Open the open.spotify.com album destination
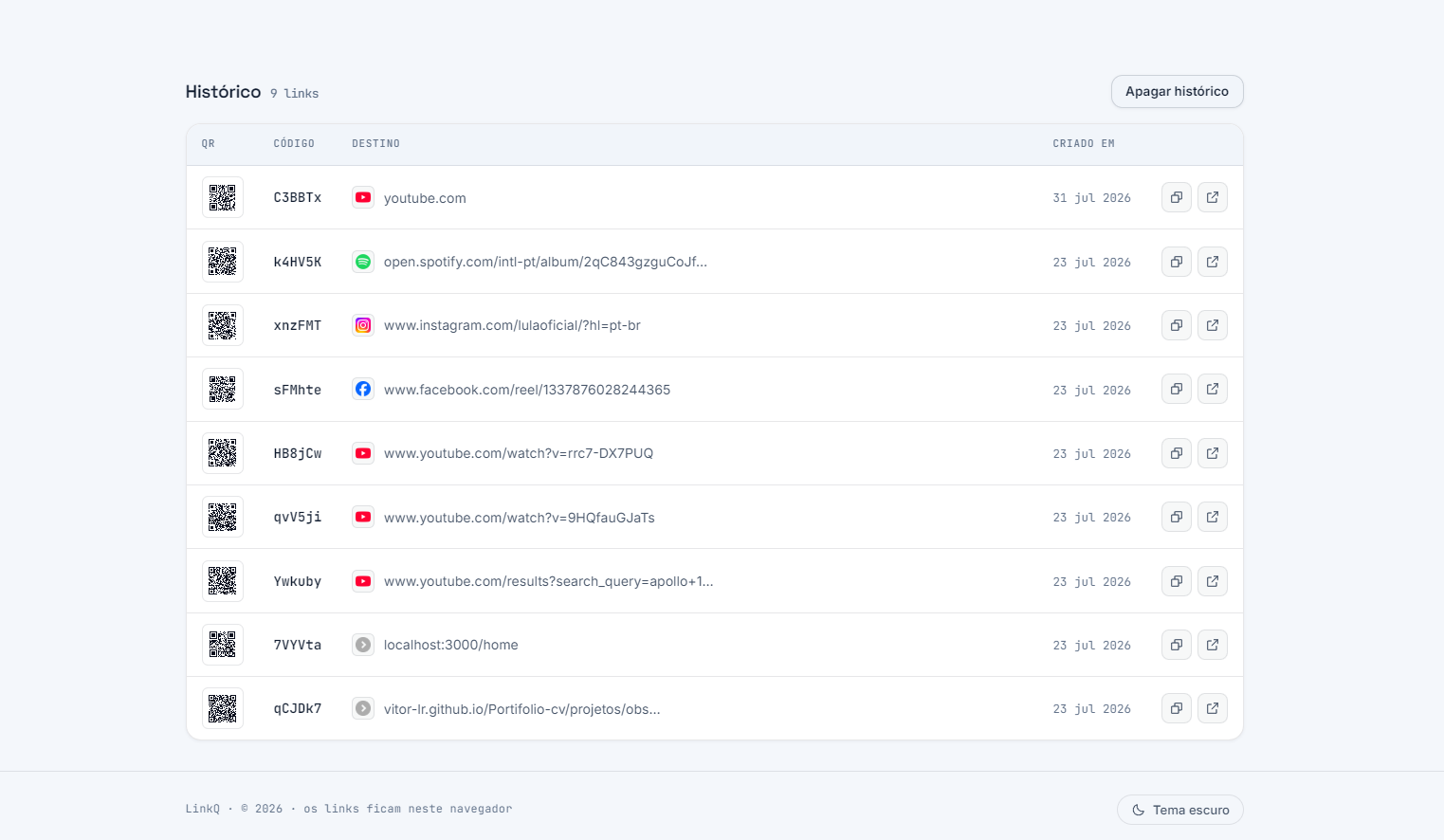This screenshot has width=1444, height=840. click(x=545, y=262)
